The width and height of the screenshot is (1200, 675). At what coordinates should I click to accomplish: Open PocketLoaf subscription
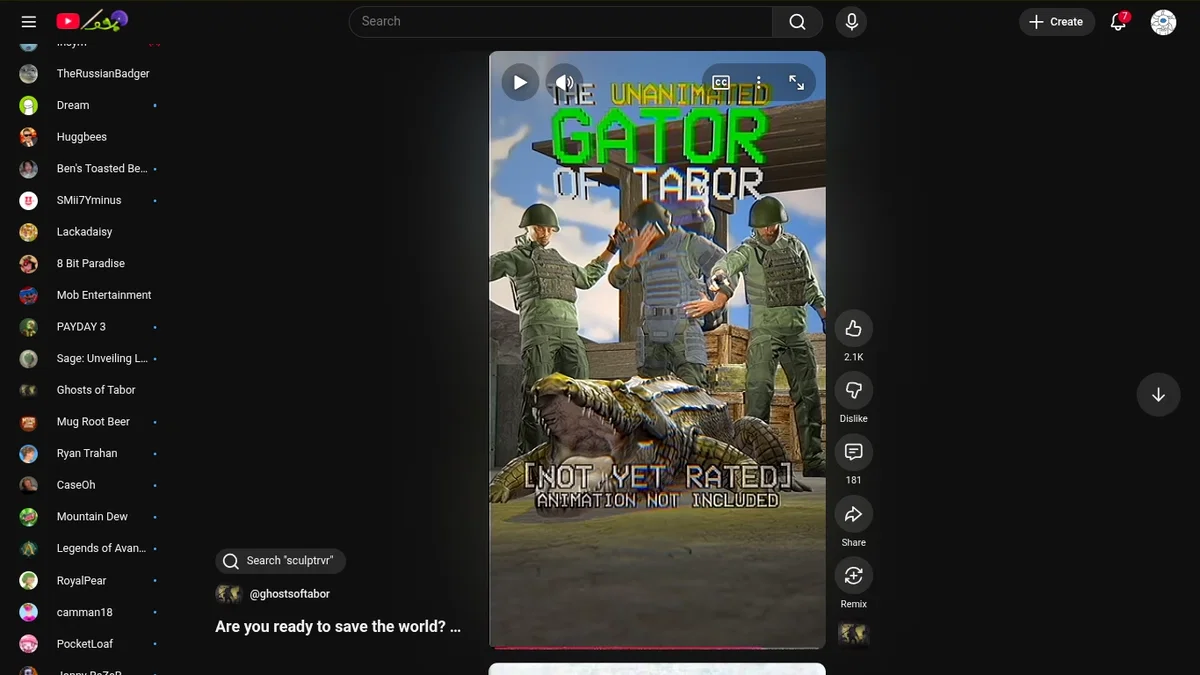coord(90,644)
